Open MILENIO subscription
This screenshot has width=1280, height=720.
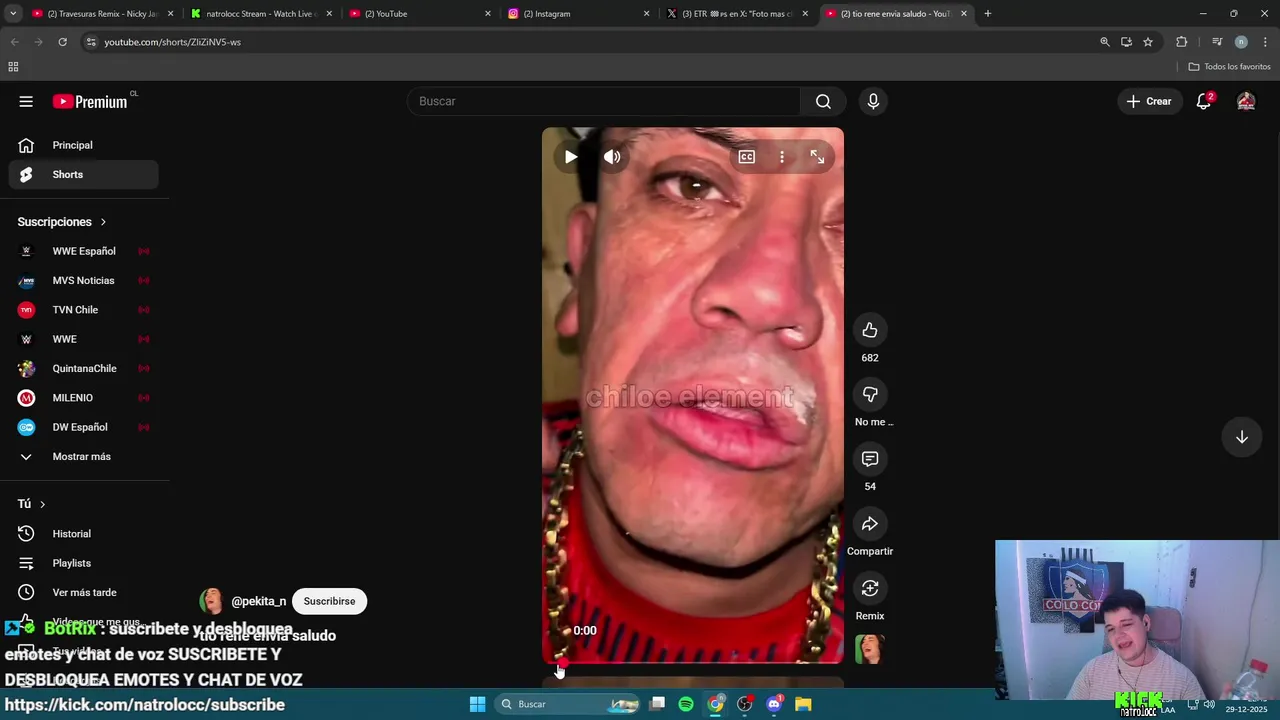(84, 398)
